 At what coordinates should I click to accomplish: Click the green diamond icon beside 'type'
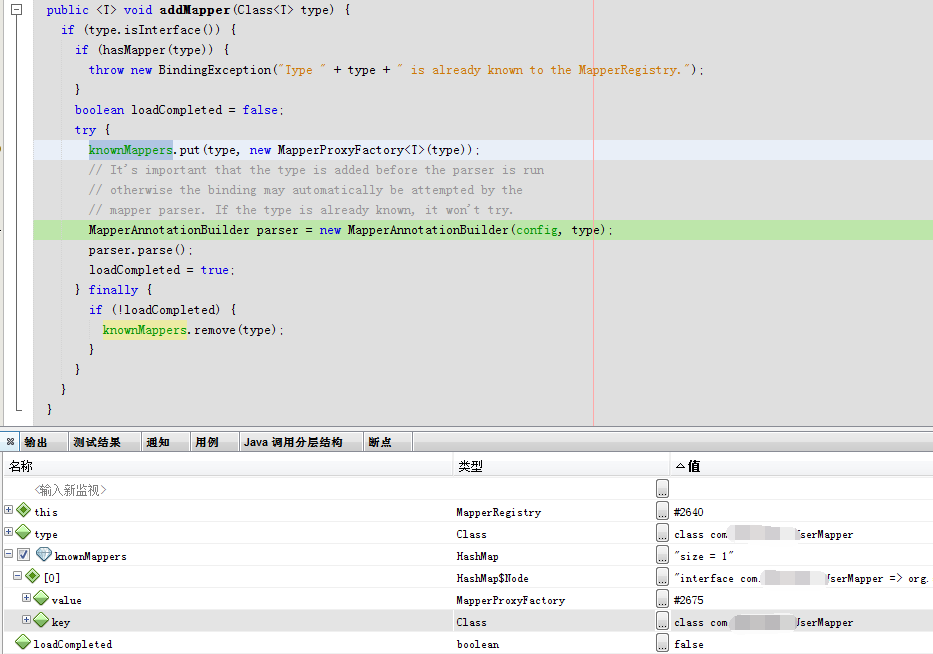23,532
